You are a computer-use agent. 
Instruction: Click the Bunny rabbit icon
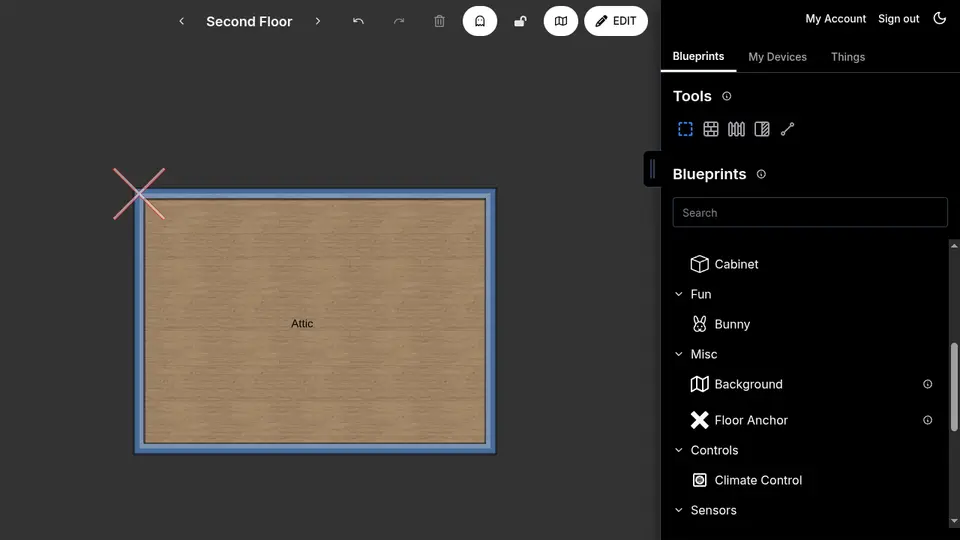click(x=699, y=324)
